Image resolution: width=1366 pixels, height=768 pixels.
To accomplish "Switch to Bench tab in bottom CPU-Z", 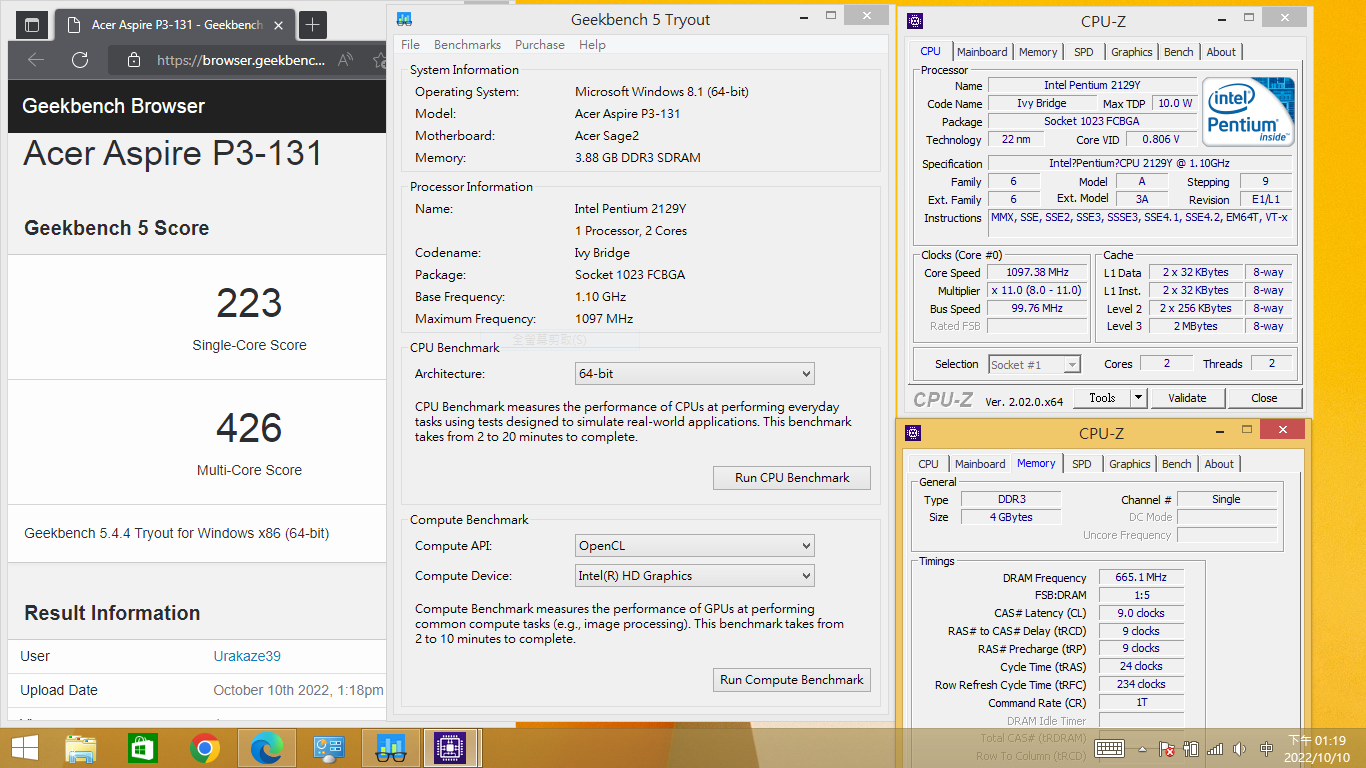I will pyautogui.click(x=1177, y=464).
